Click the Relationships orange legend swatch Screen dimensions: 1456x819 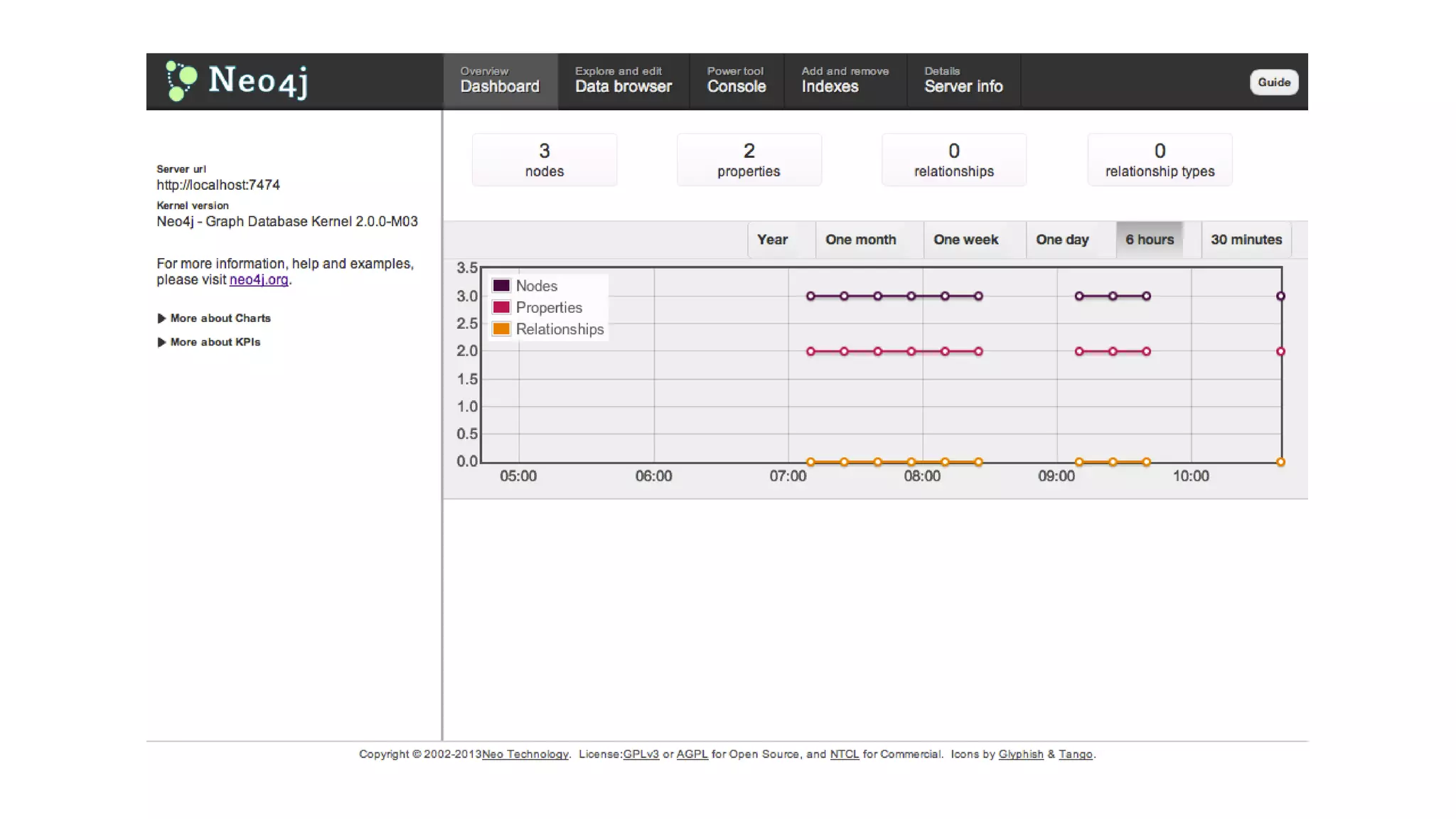(x=501, y=329)
